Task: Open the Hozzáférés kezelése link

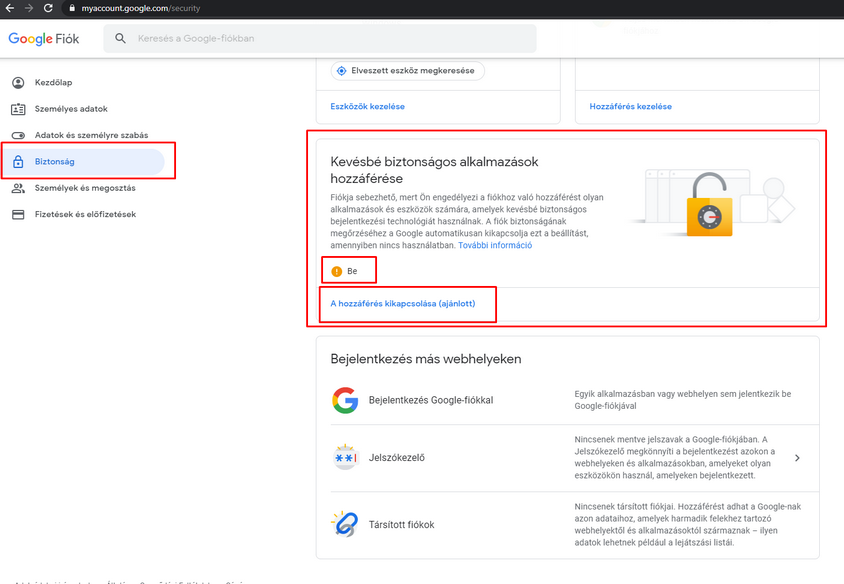Action: [x=630, y=106]
